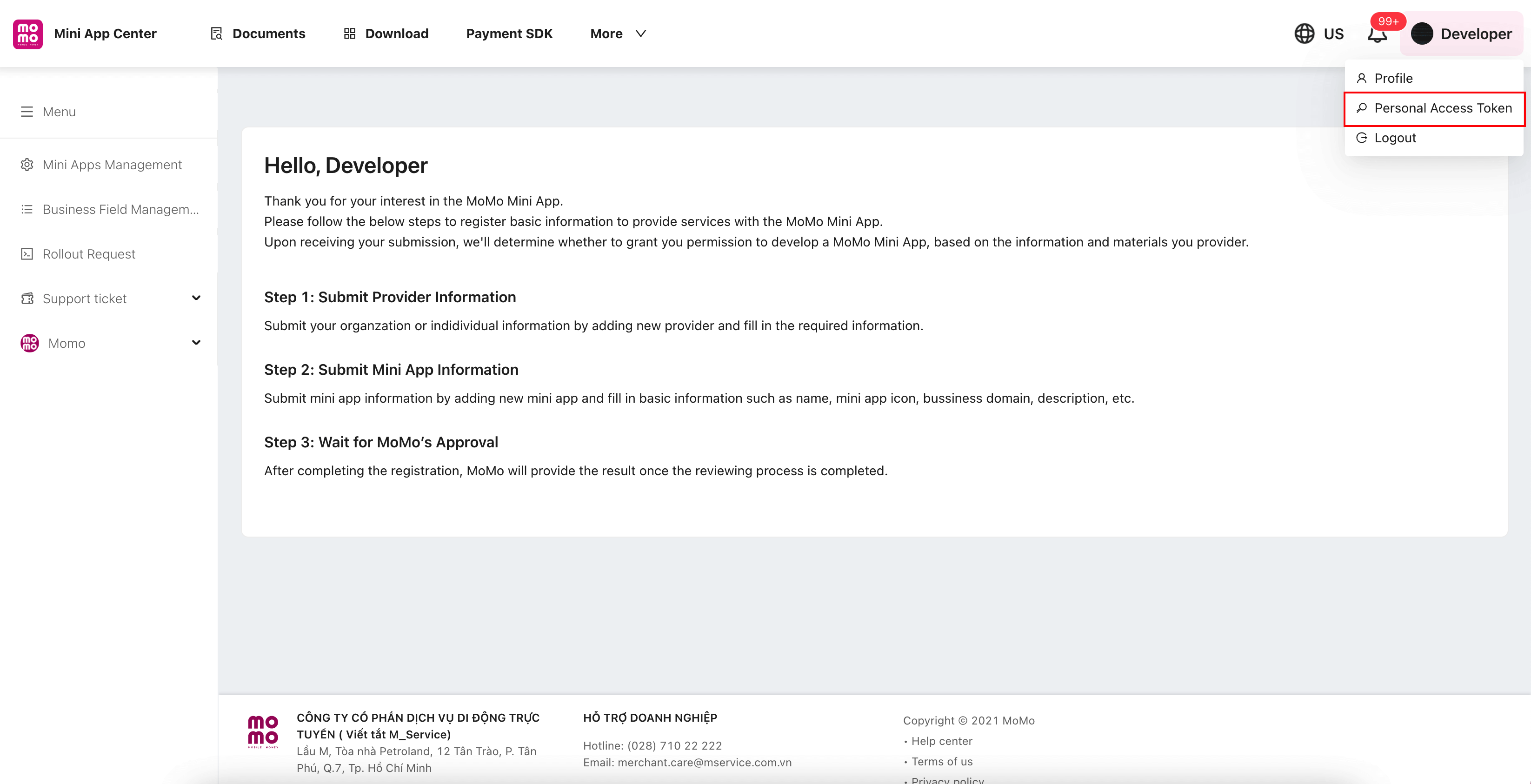Screen dimensions: 1531x784
Task: Click the Help center footer link
Action: click(941, 741)
